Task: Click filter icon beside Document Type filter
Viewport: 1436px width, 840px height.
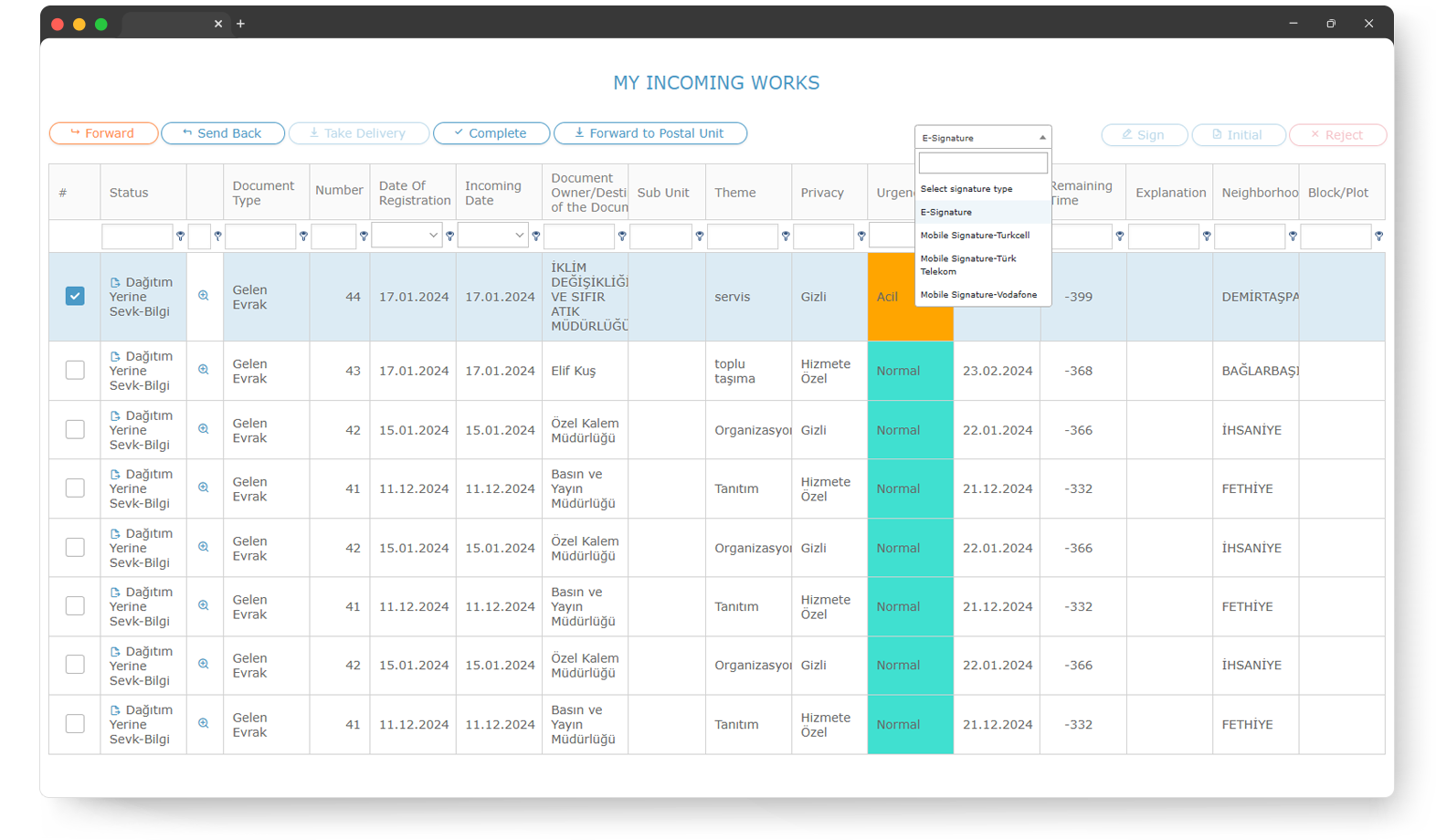Action: (x=303, y=236)
